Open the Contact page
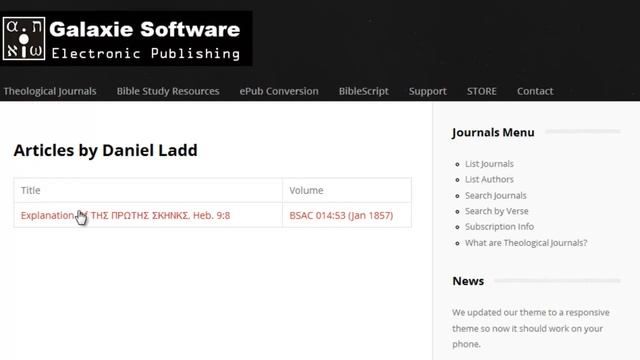640x360 pixels. [x=535, y=91]
